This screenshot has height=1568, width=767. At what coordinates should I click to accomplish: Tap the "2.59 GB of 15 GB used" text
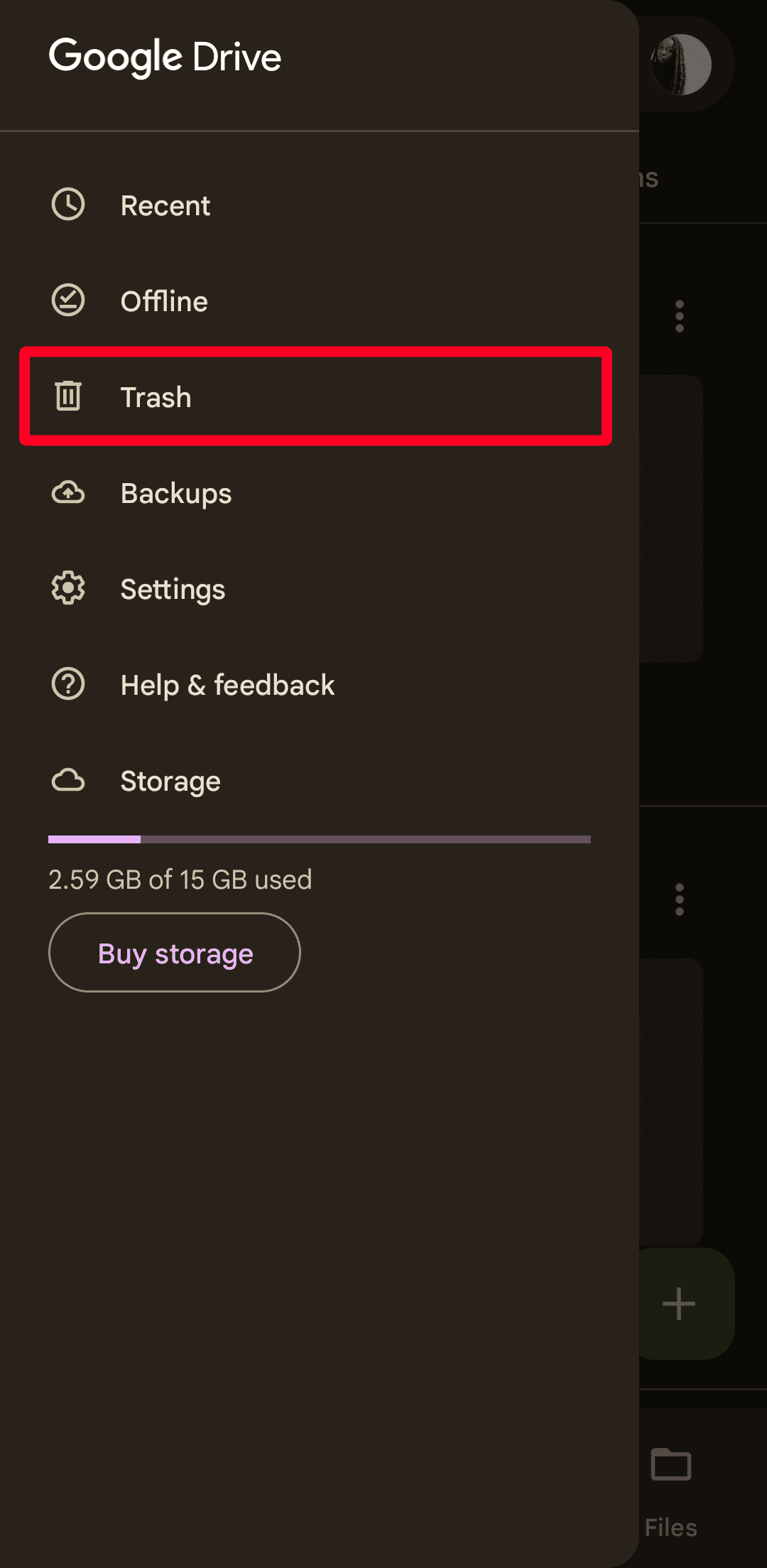(x=180, y=880)
